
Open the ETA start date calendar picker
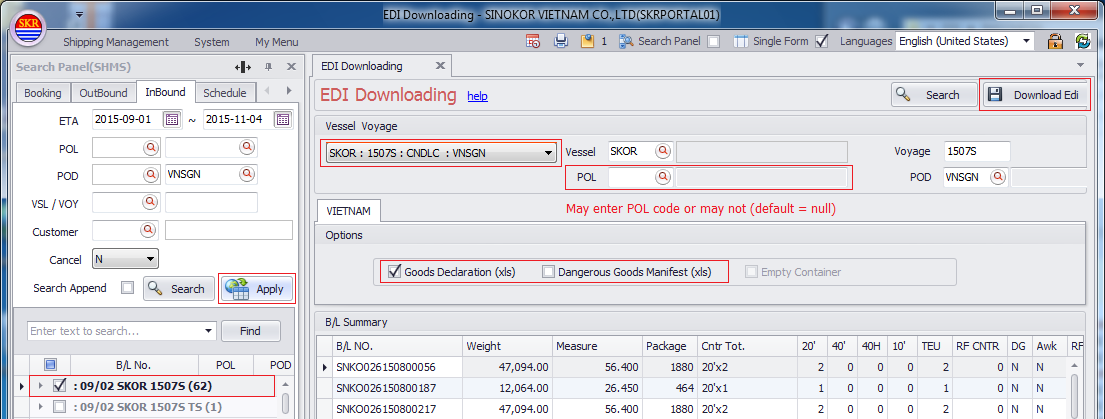pos(171,119)
